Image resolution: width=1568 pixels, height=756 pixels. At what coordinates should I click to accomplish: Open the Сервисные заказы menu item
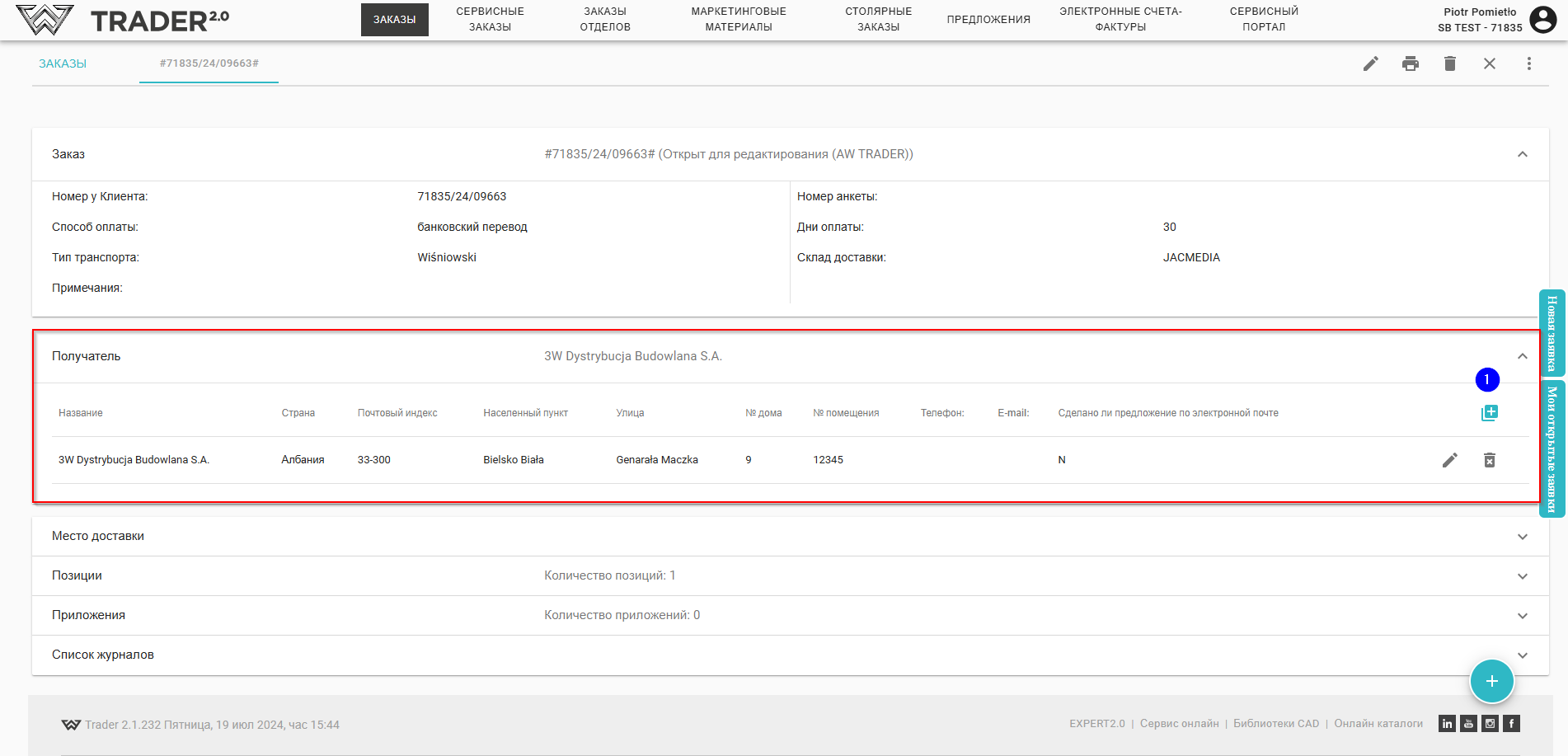point(490,19)
